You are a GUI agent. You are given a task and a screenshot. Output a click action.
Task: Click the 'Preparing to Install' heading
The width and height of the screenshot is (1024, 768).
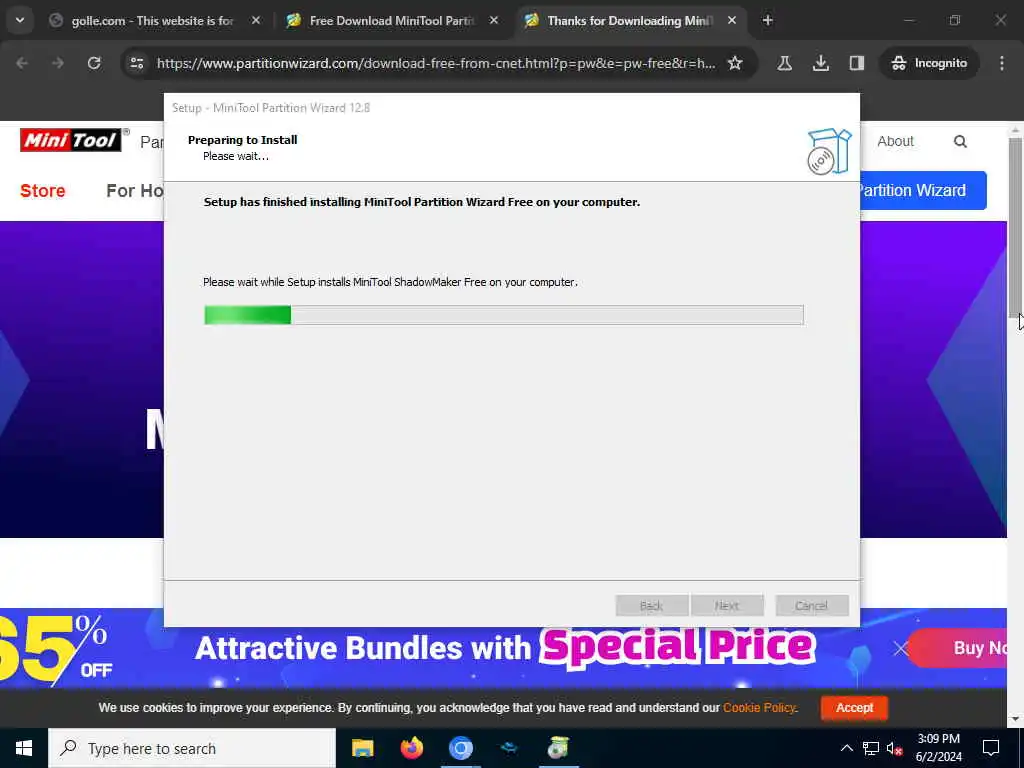(x=242, y=140)
